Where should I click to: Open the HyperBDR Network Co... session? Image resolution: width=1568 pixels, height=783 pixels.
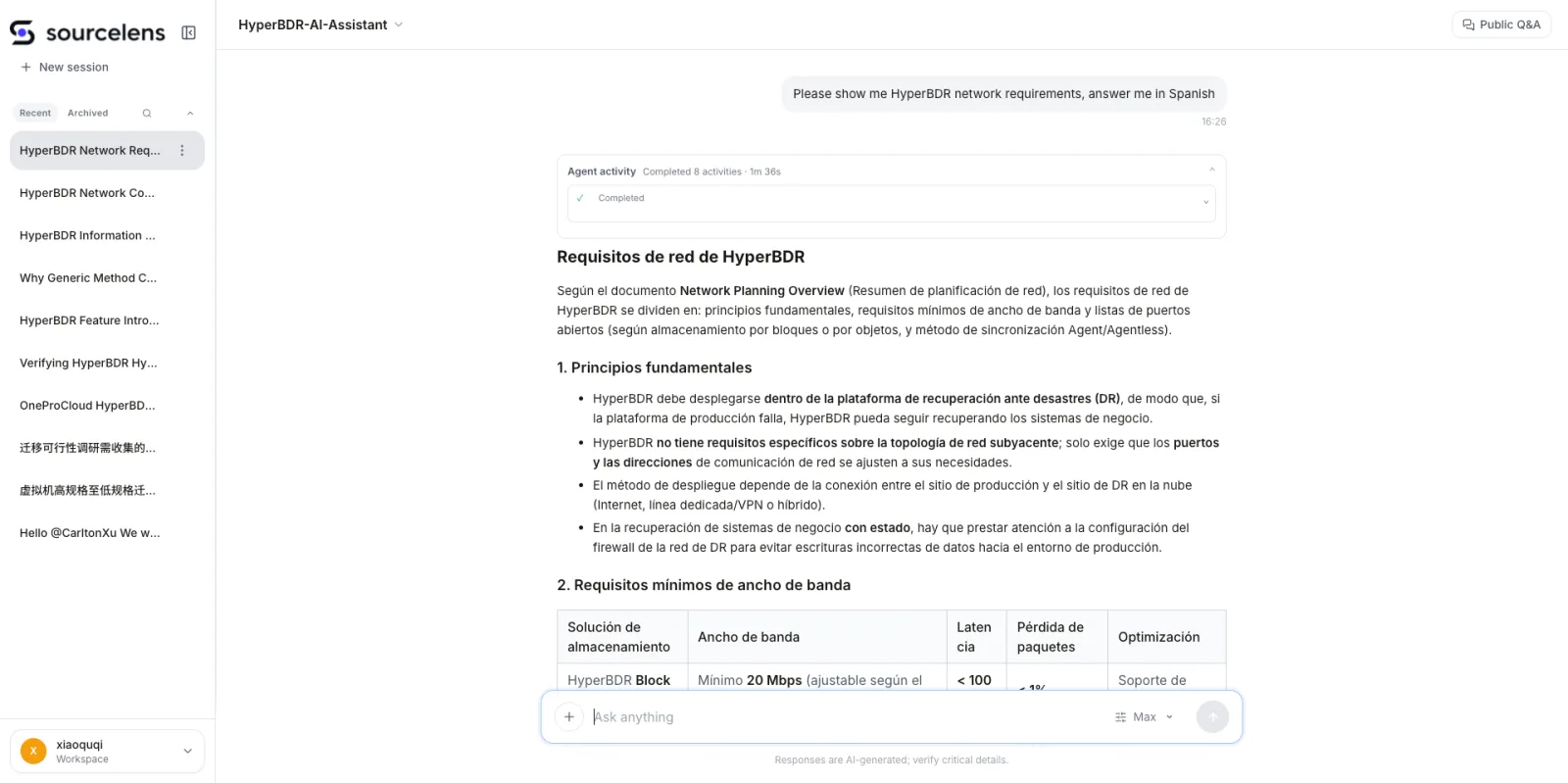click(x=107, y=193)
